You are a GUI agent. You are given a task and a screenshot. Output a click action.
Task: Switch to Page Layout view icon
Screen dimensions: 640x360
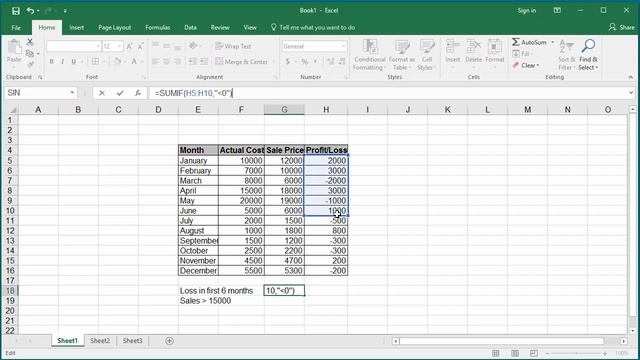[515, 353]
